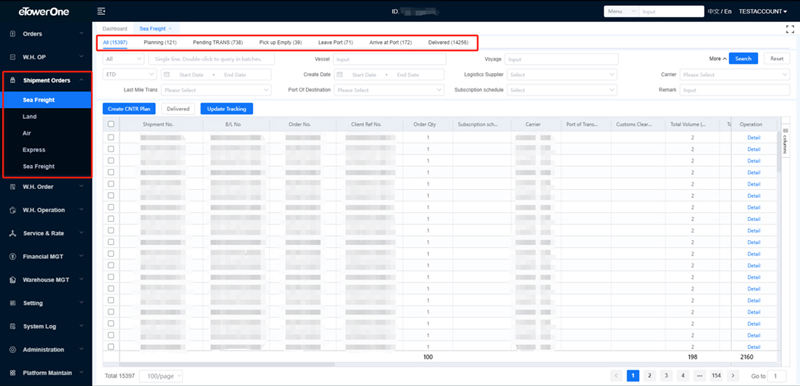Image resolution: width=800 pixels, height=386 pixels.
Task: Select the All (15397) status tab
Action: (x=115, y=42)
